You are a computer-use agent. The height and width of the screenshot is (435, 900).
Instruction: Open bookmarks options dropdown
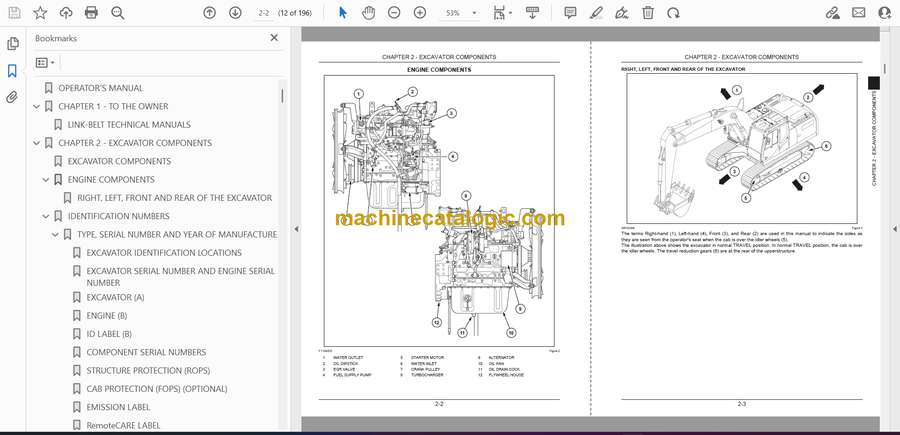coord(45,63)
